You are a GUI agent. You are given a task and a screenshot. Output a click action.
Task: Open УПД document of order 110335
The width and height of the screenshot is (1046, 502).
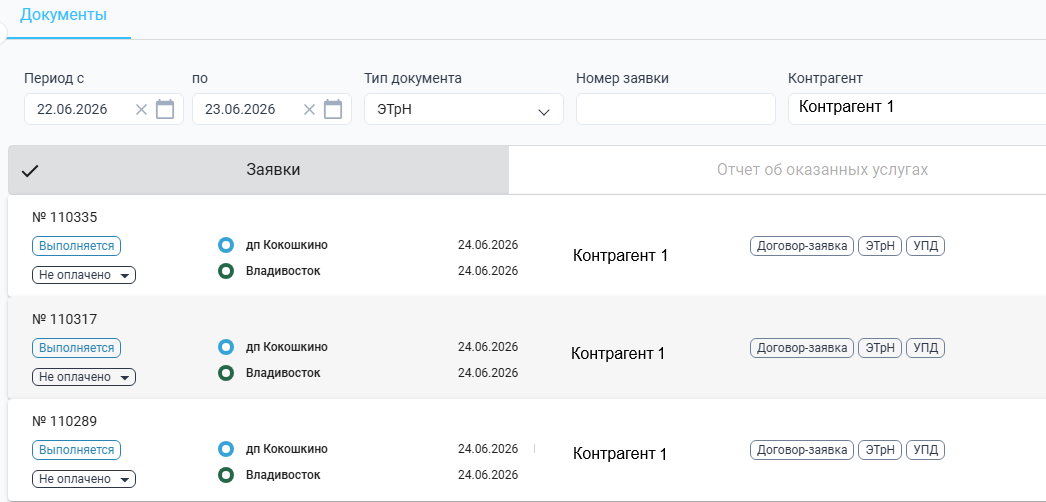tap(925, 246)
